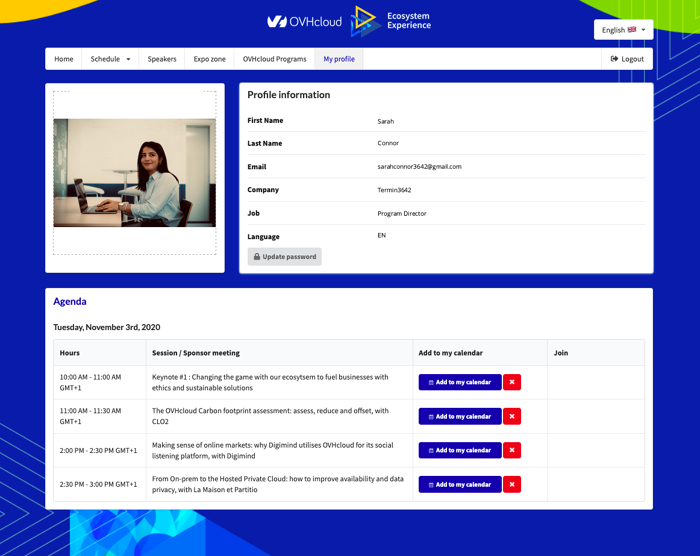This screenshot has height=556, width=700.
Task: Click the Update password button
Action: coord(285,257)
